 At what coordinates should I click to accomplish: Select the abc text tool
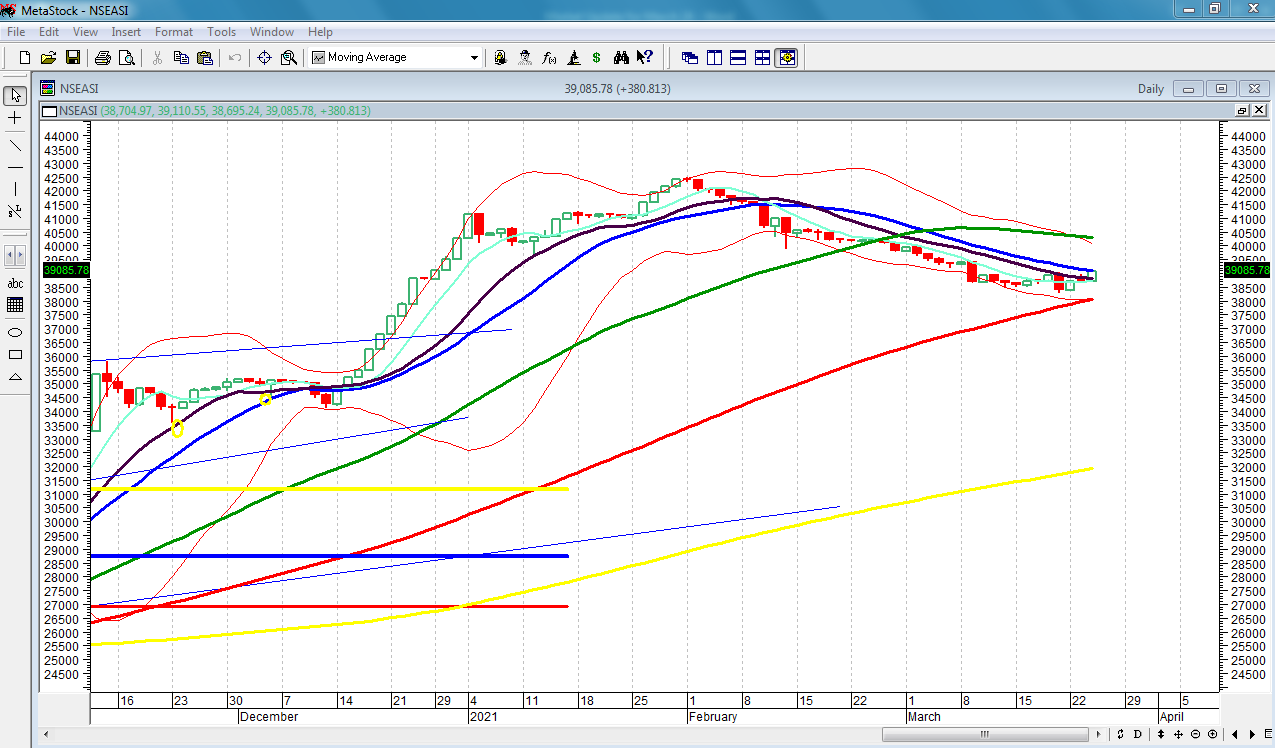tap(15, 283)
